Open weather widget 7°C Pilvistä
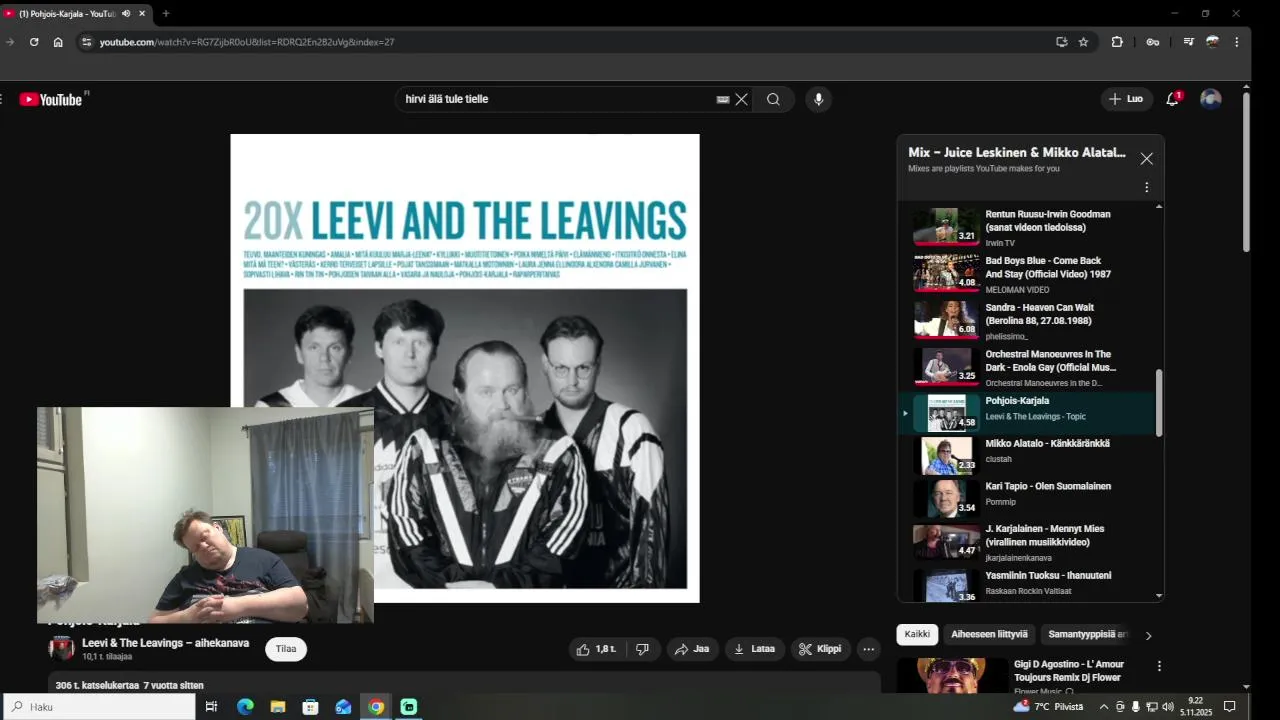The height and width of the screenshot is (720, 1280). pos(1048,706)
